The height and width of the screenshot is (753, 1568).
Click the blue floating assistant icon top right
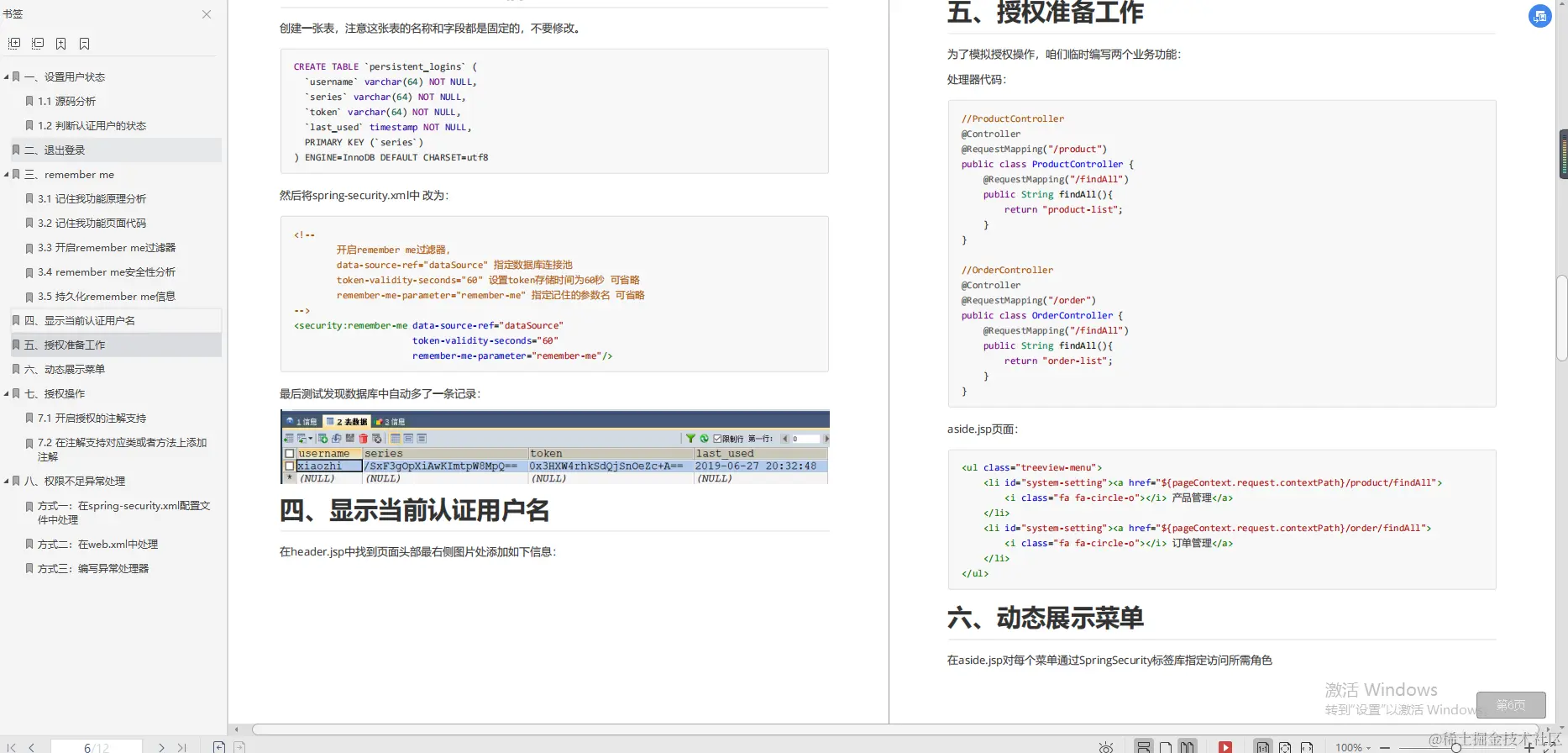tap(1539, 16)
